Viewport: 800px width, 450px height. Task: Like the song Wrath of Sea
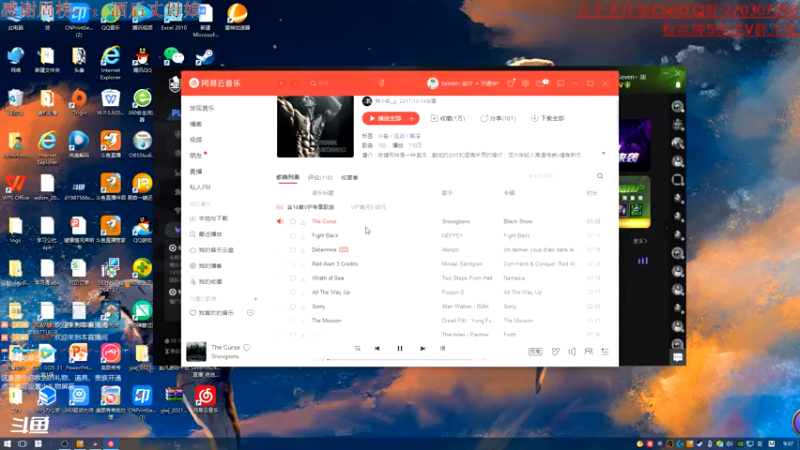click(293, 279)
